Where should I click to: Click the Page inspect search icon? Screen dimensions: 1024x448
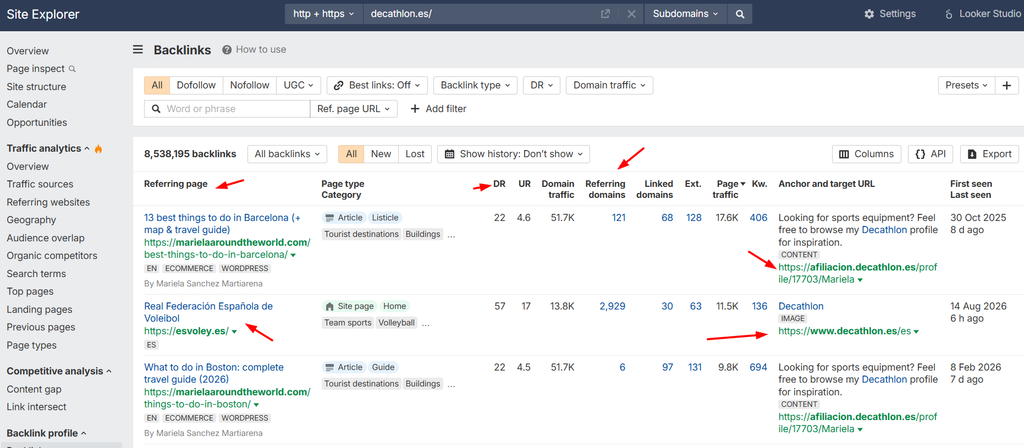coord(72,69)
